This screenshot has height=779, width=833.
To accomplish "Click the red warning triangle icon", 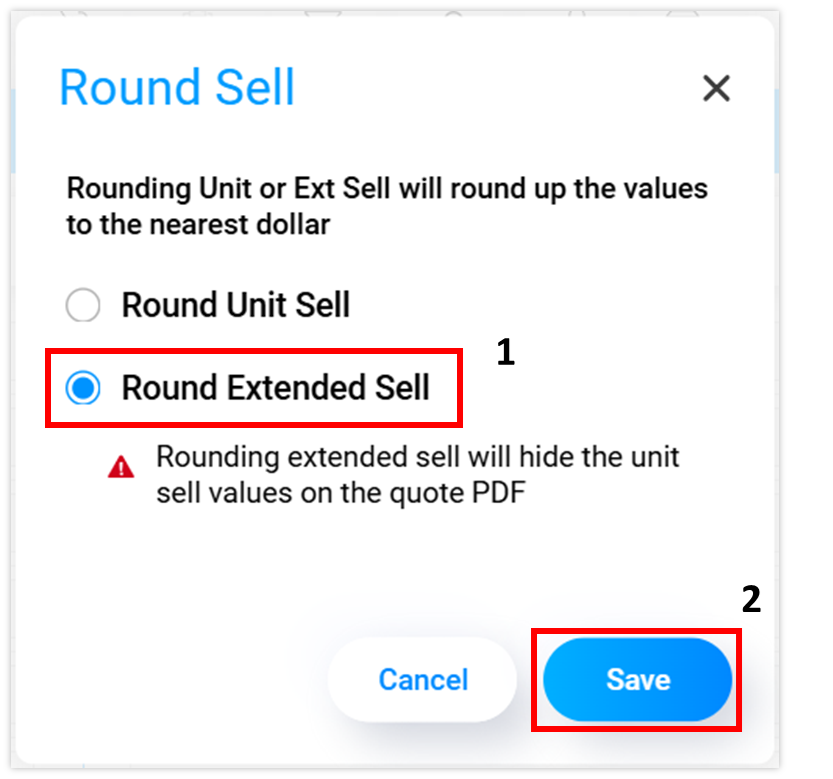I will [x=121, y=465].
